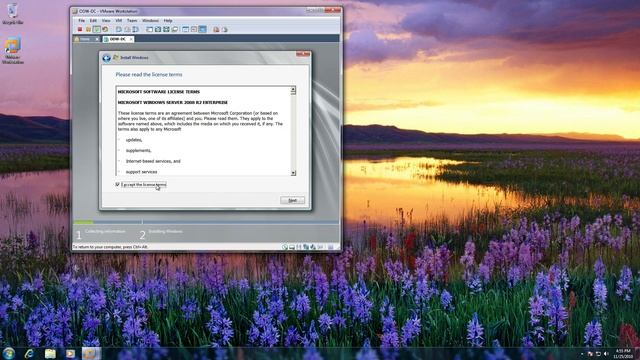
Task: Click the Next button in the installer
Action: tap(292, 200)
